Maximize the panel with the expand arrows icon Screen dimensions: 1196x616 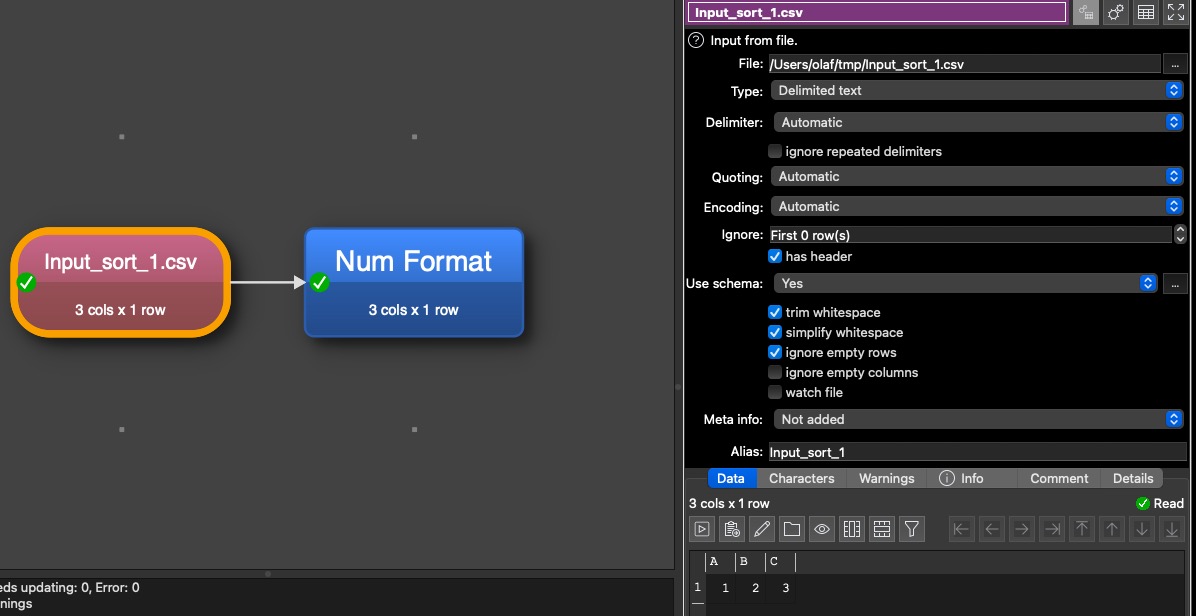[x=1175, y=12]
